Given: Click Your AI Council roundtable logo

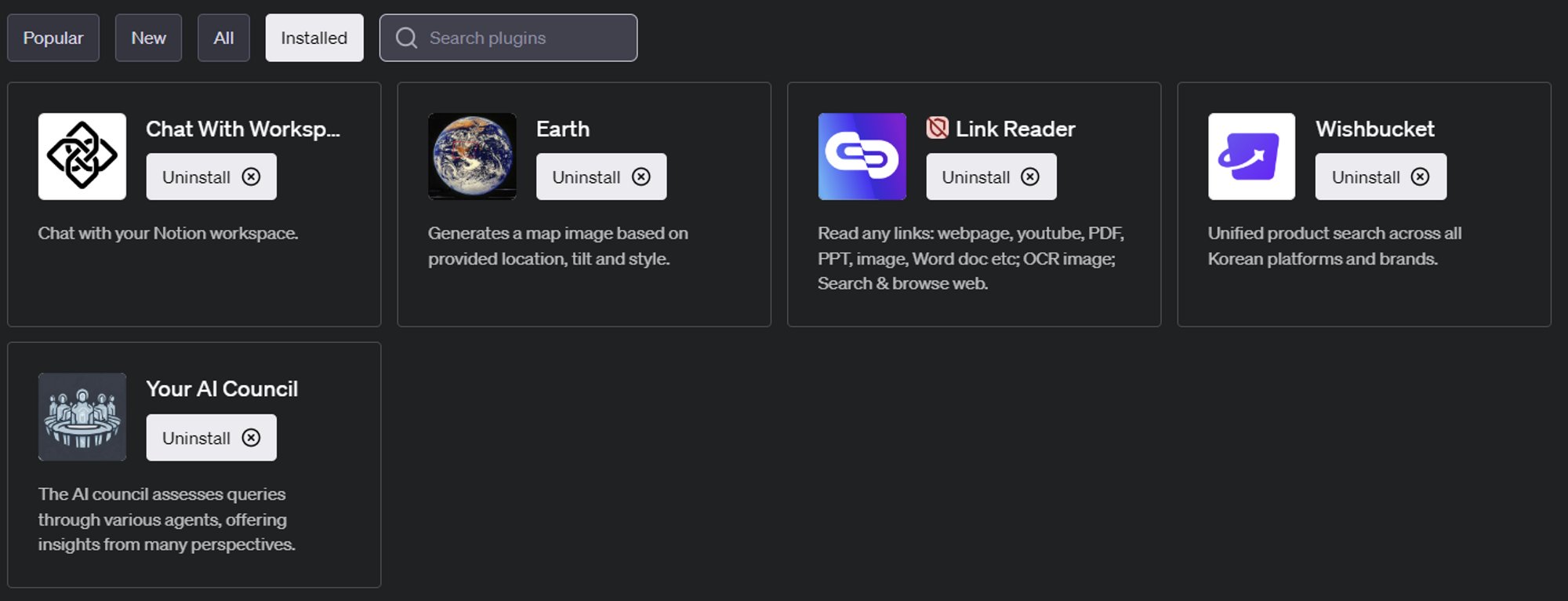Looking at the screenshot, I should pyautogui.click(x=82, y=417).
